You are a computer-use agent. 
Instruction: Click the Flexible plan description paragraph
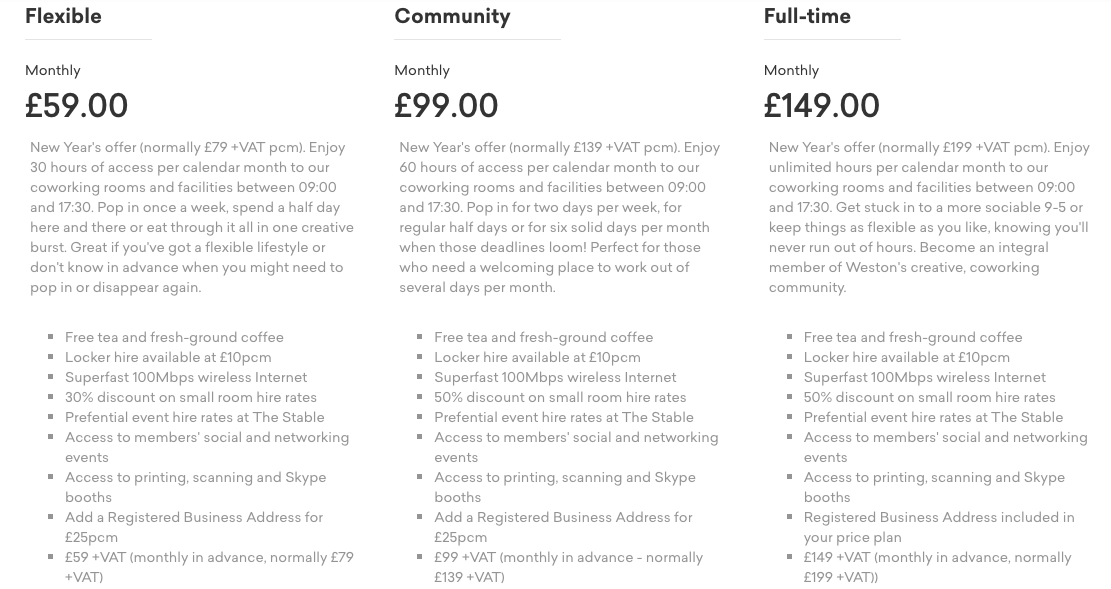click(x=191, y=217)
